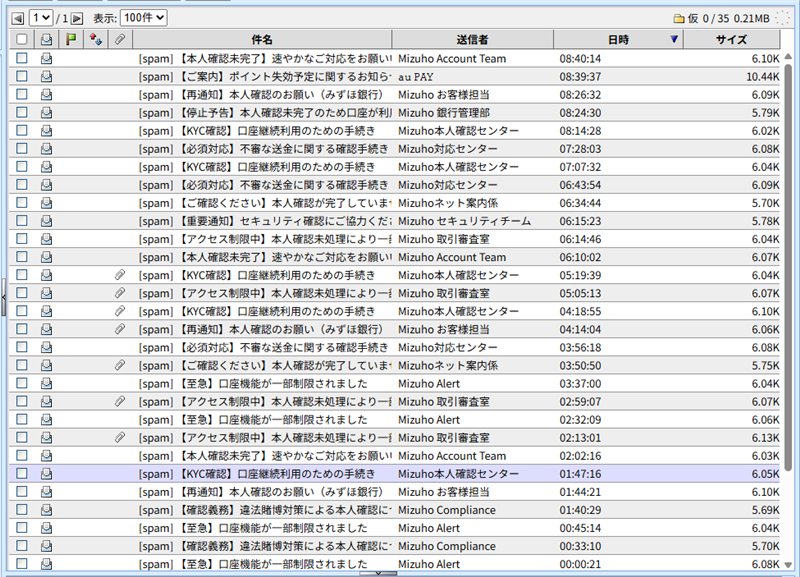
Task: Sort by attachment paperclip column header
Action: (120, 39)
